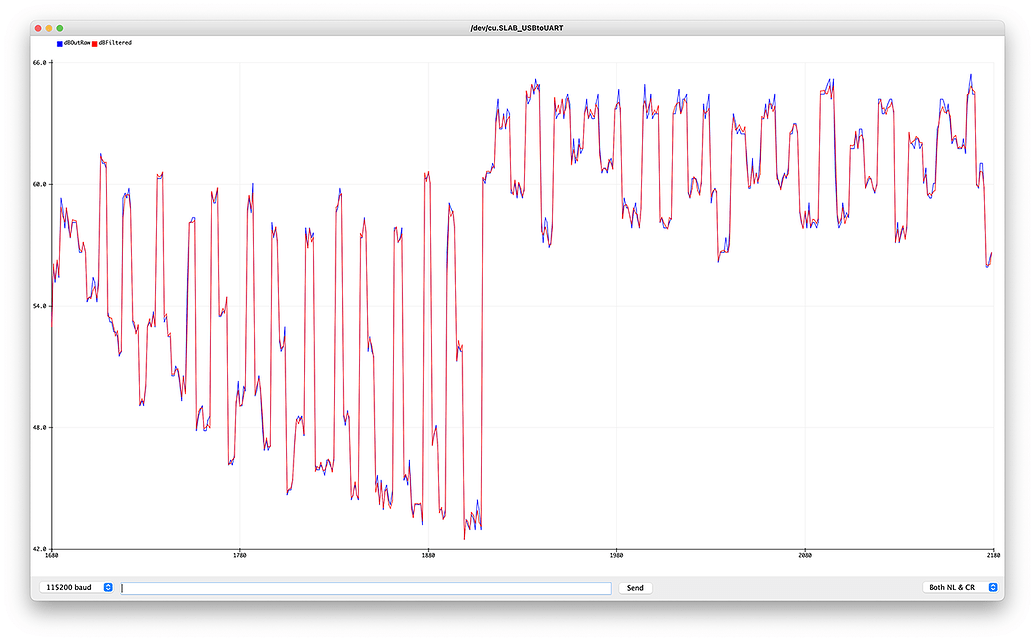Image resolution: width=1035 pixels, height=640 pixels.
Task: Click the blue arrows of baud selector
Action: [108, 587]
